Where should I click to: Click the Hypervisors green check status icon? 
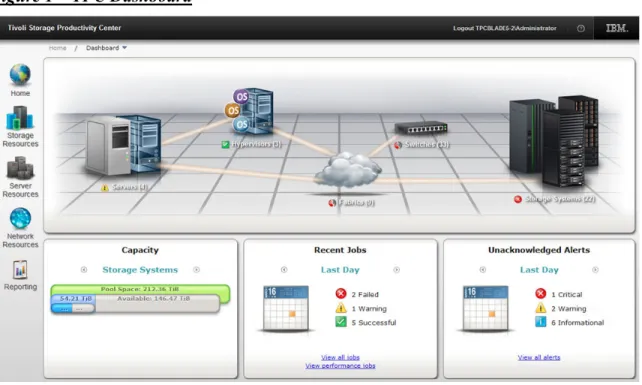point(225,144)
